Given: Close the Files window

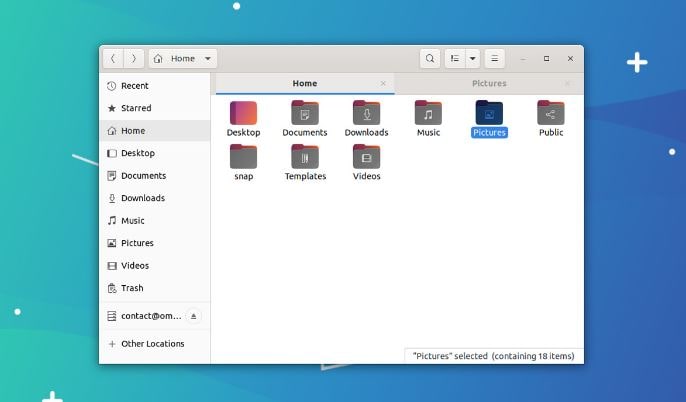Looking at the screenshot, I should (x=570, y=59).
